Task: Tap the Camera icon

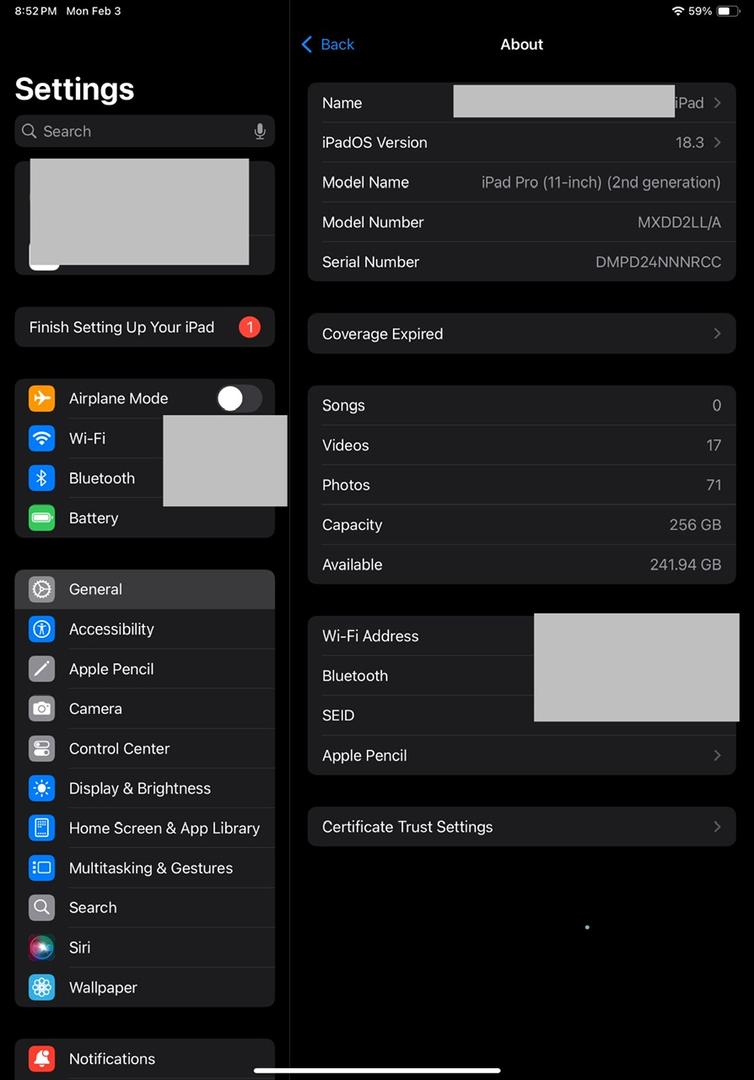Action: pos(42,709)
